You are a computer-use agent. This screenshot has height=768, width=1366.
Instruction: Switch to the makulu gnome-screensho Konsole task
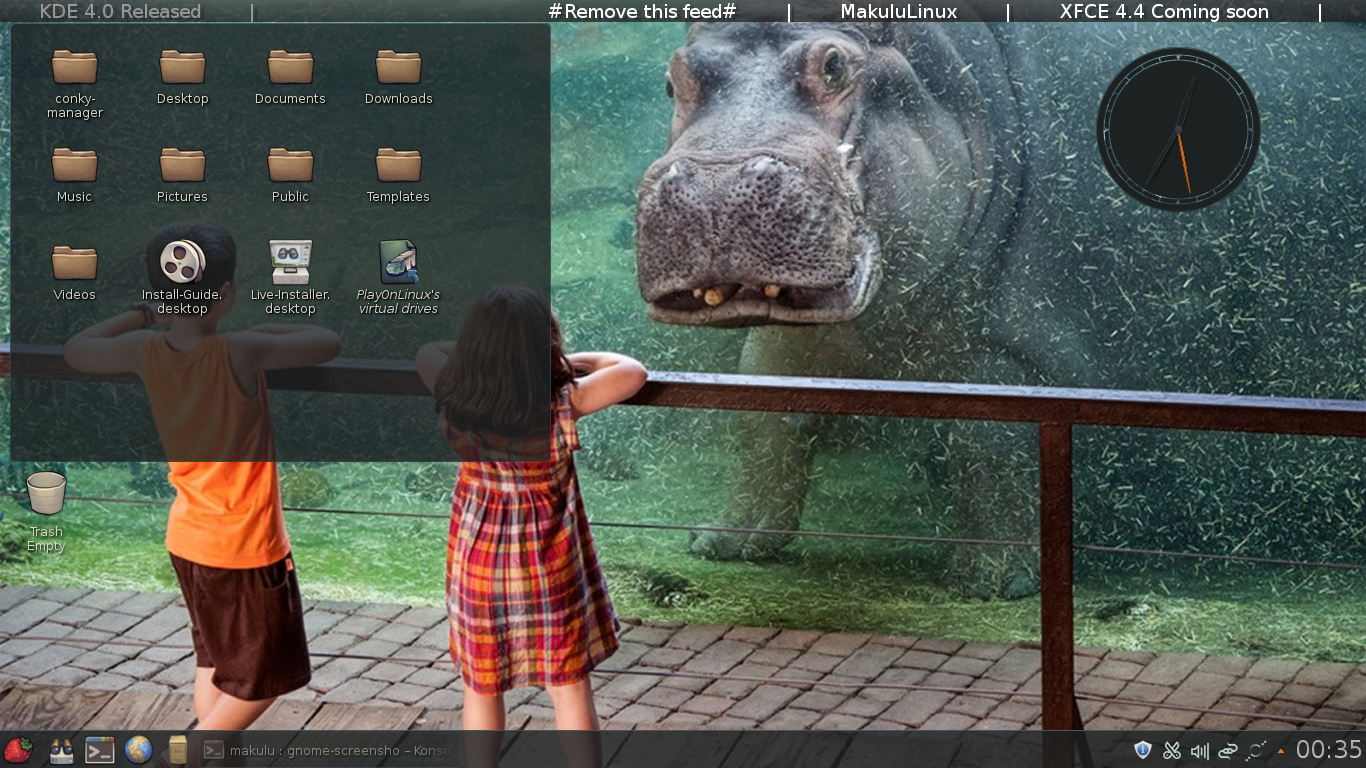[325, 750]
